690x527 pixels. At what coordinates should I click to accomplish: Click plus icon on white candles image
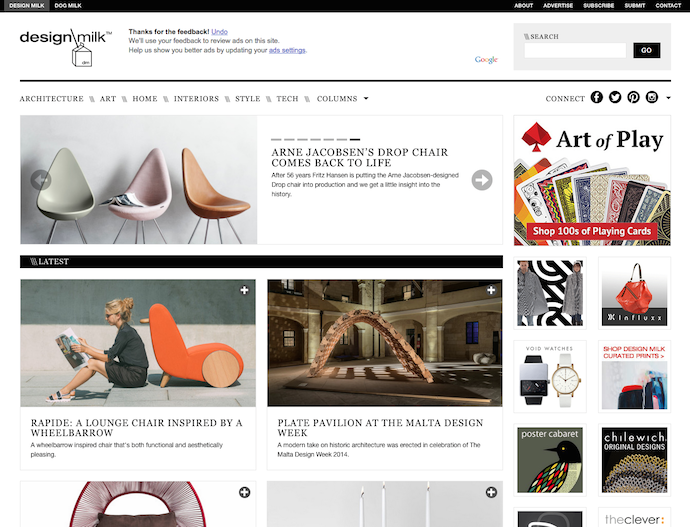491,492
